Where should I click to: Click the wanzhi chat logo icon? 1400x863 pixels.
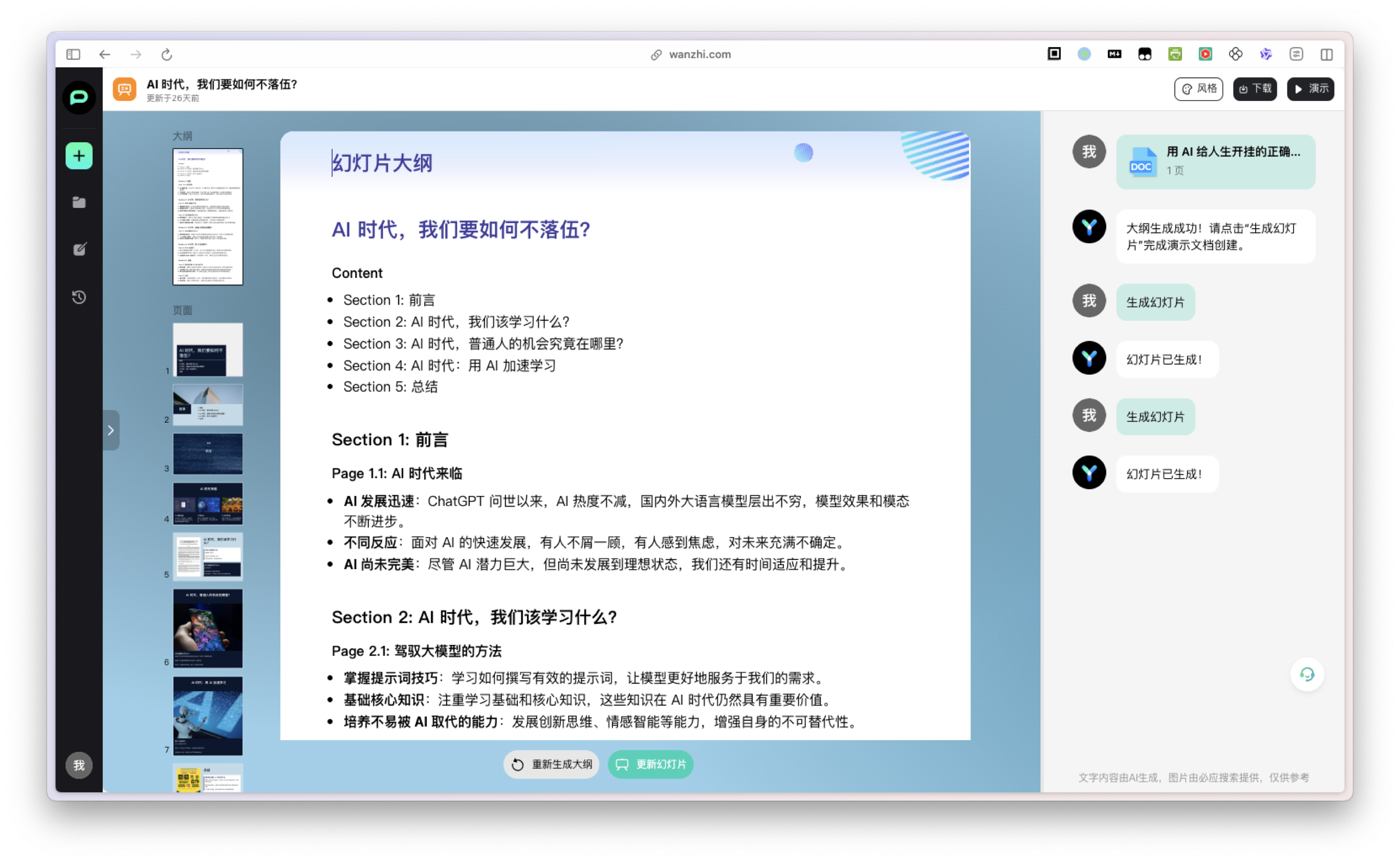click(79, 98)
